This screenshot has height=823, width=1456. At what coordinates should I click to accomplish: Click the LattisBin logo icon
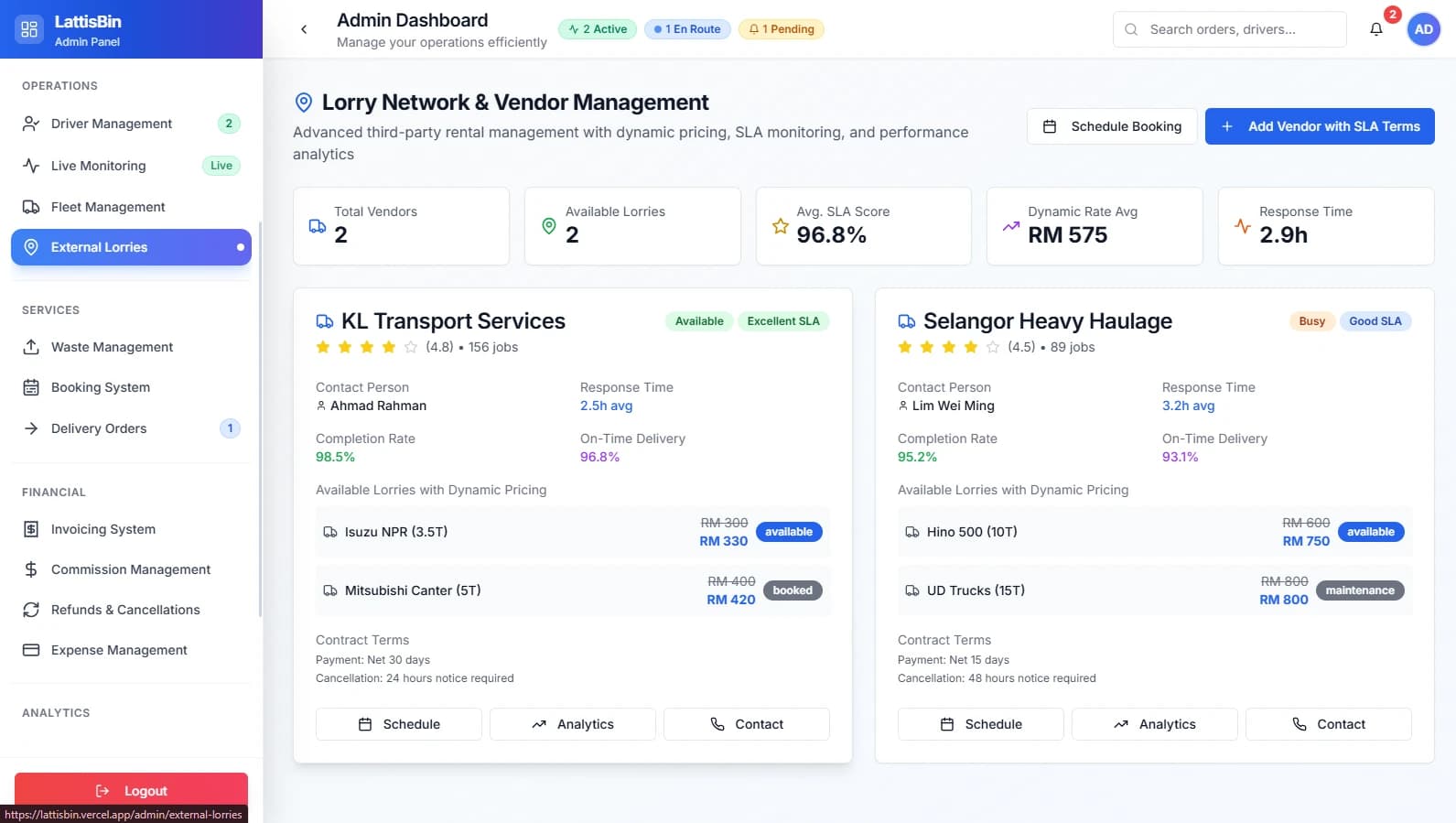tap(29, 29)
